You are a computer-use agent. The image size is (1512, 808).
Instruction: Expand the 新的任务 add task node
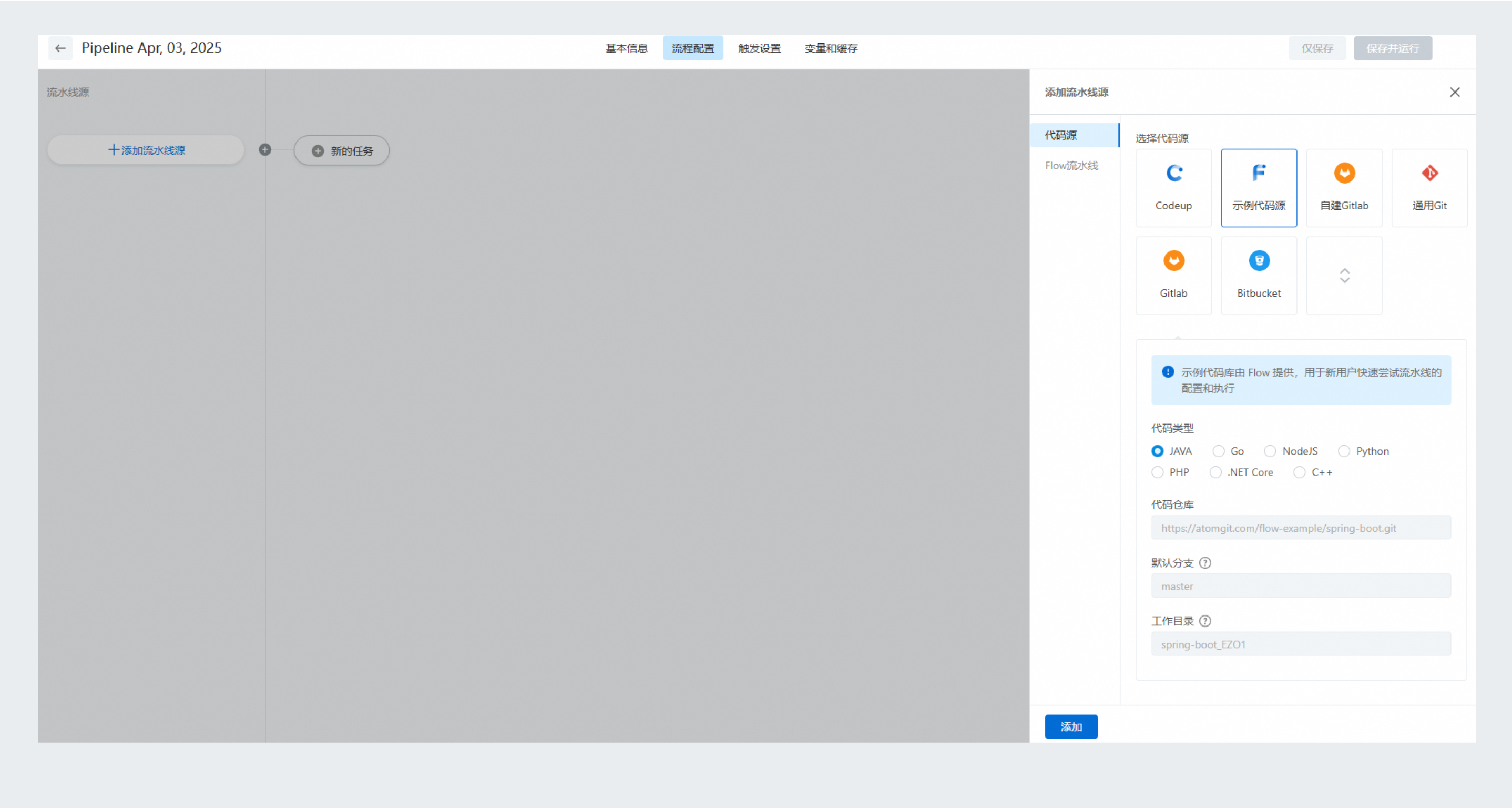tap(342, 151)
